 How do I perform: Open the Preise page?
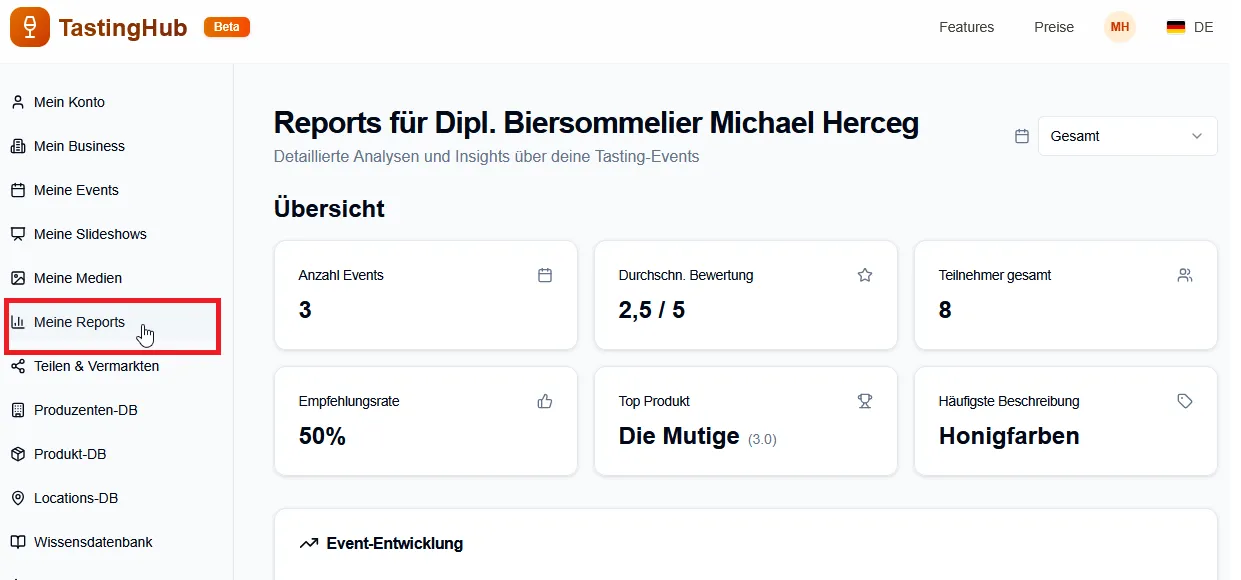1053,27
